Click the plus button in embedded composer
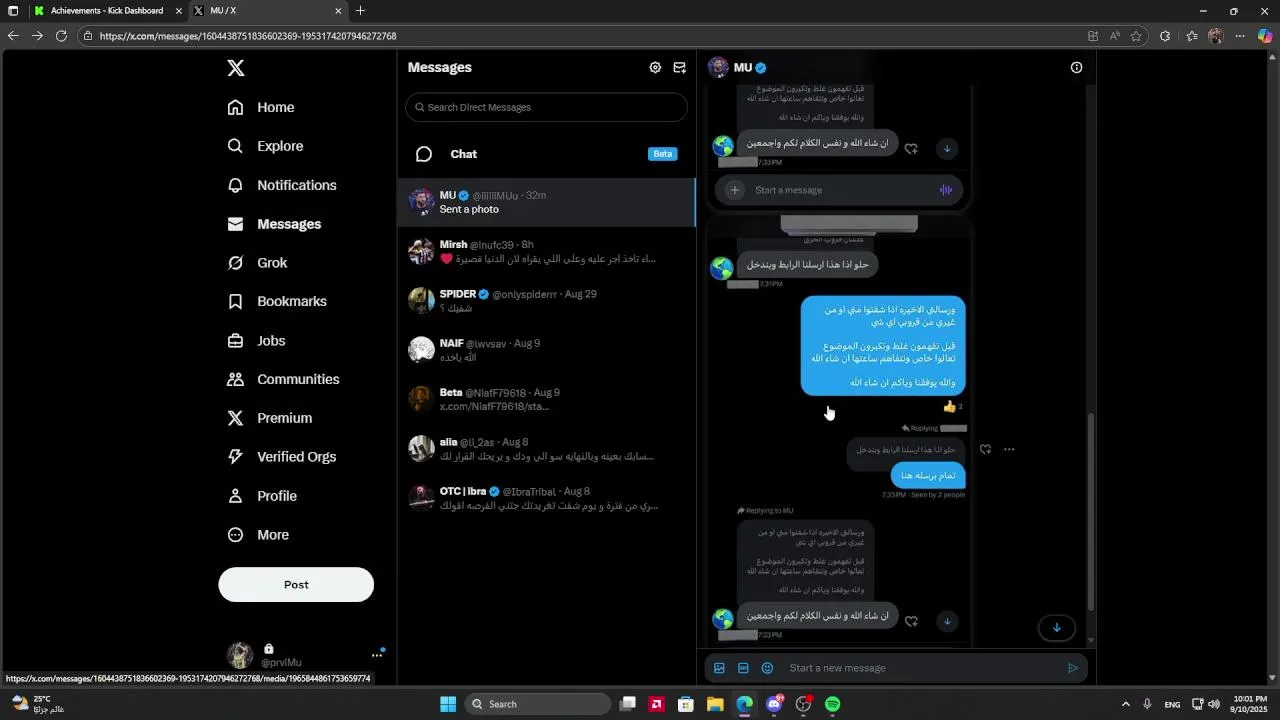The width and height of the screenshot is (1280, 720). pos(734,190)
